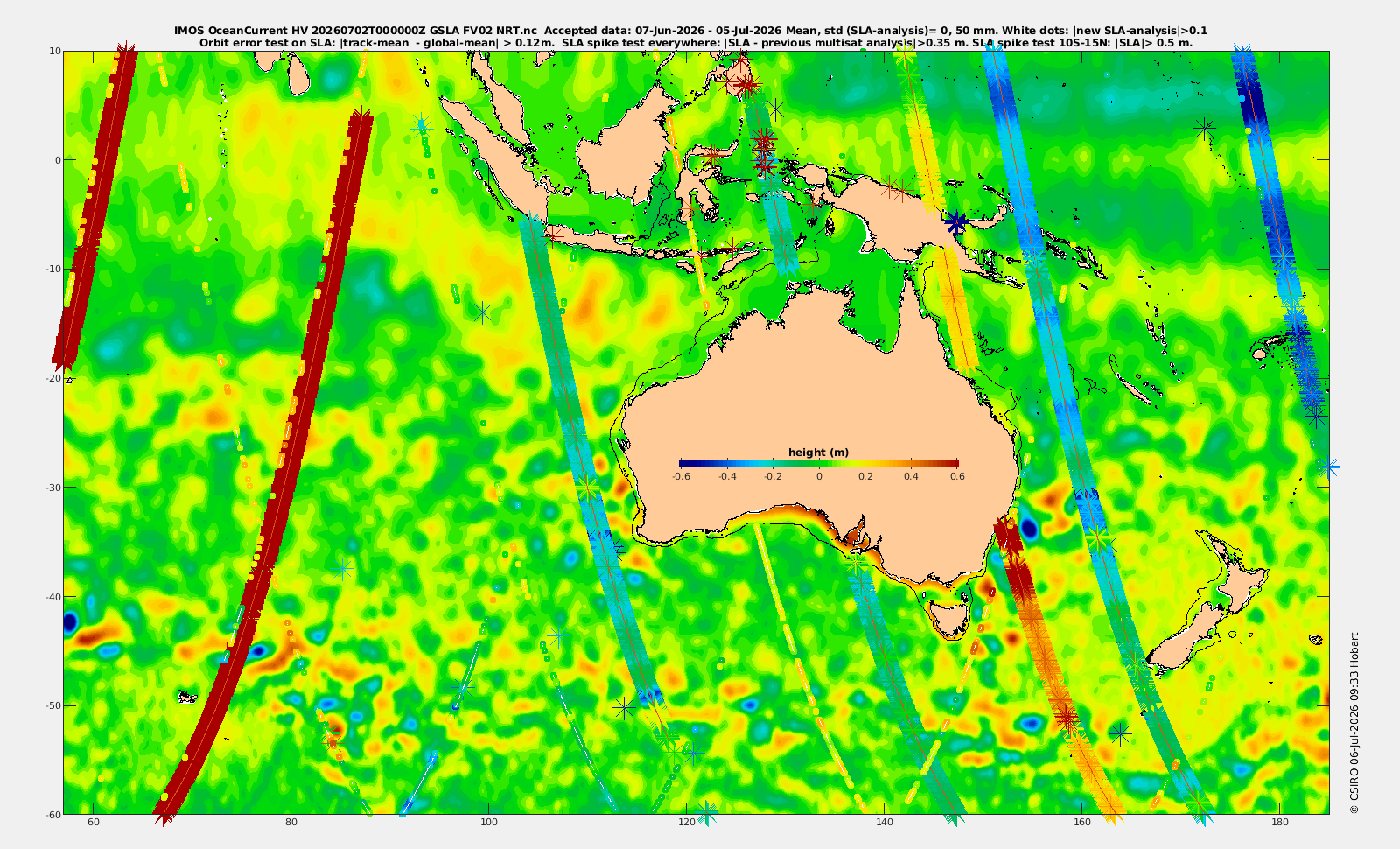Select the title line starting "IMOS OceanCurrent HV"
The height and width of the screenshot is (849, 1400).
pos(690,31)
